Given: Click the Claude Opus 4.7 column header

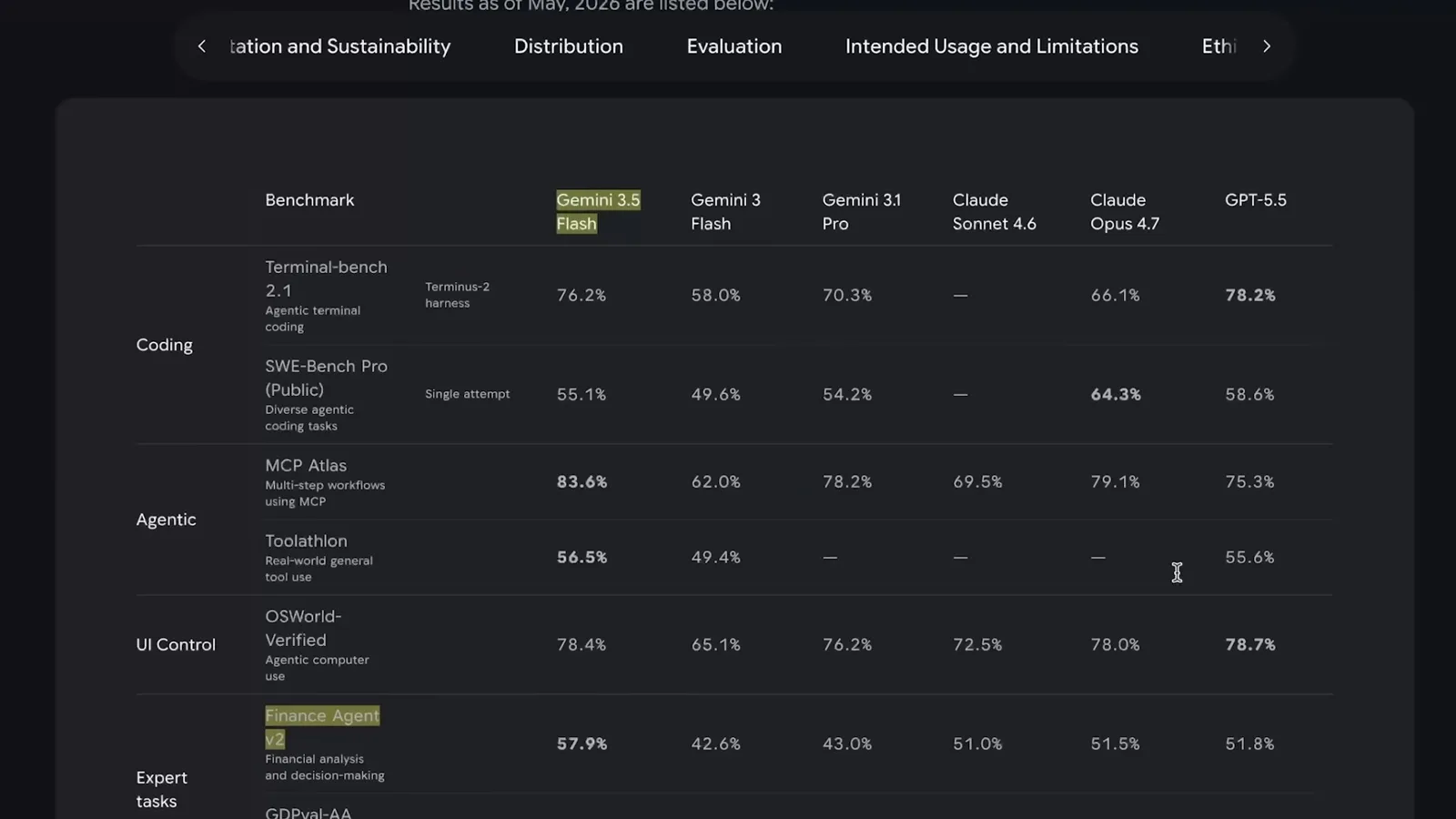Looking at the screenshot, I should pos(1125,211).
